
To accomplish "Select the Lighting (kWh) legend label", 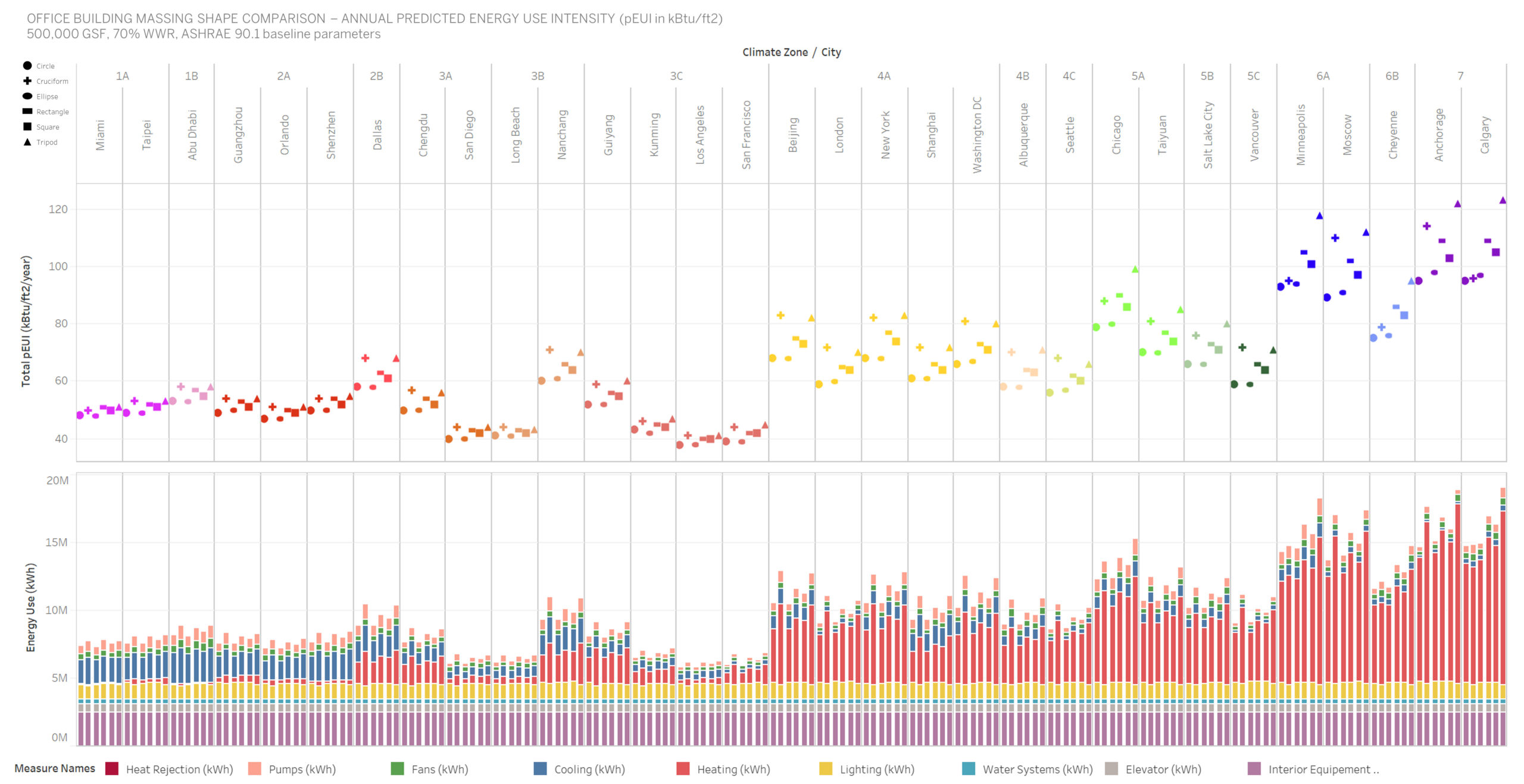I will 876,769.
